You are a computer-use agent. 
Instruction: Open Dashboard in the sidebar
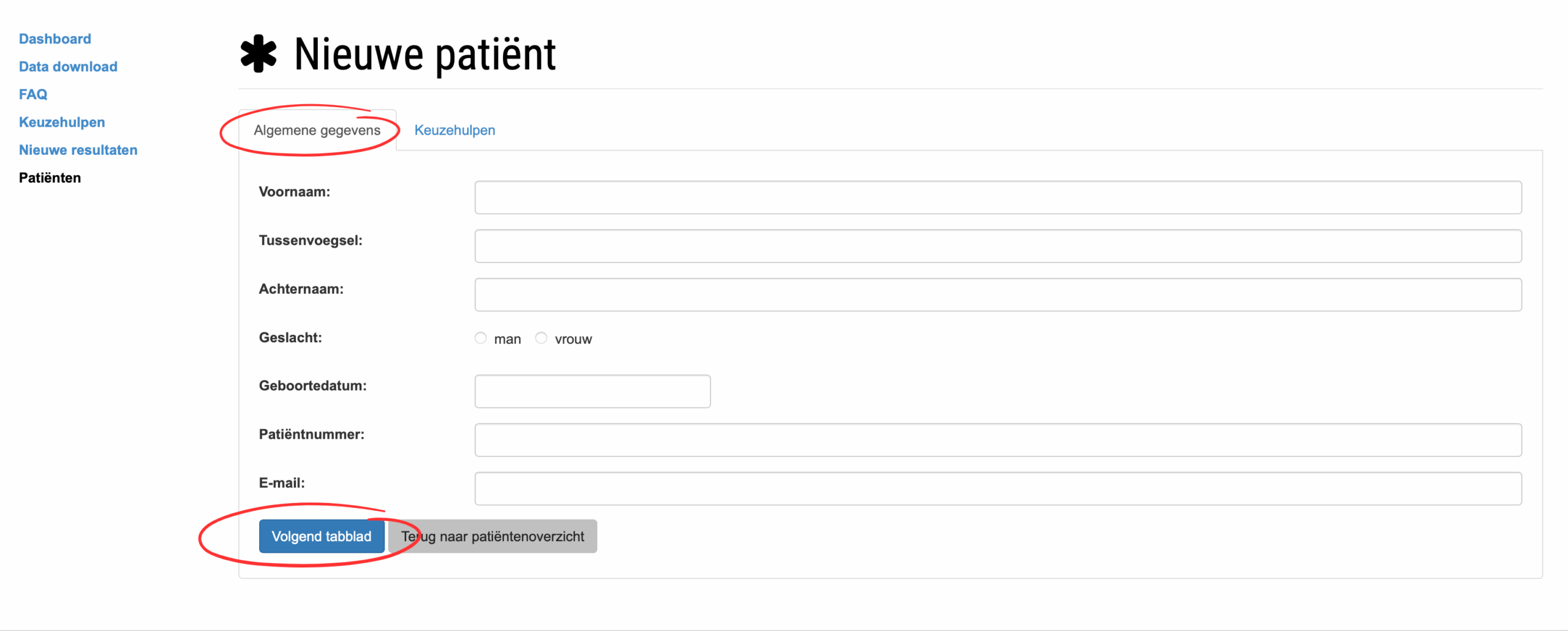coord(55,39)
